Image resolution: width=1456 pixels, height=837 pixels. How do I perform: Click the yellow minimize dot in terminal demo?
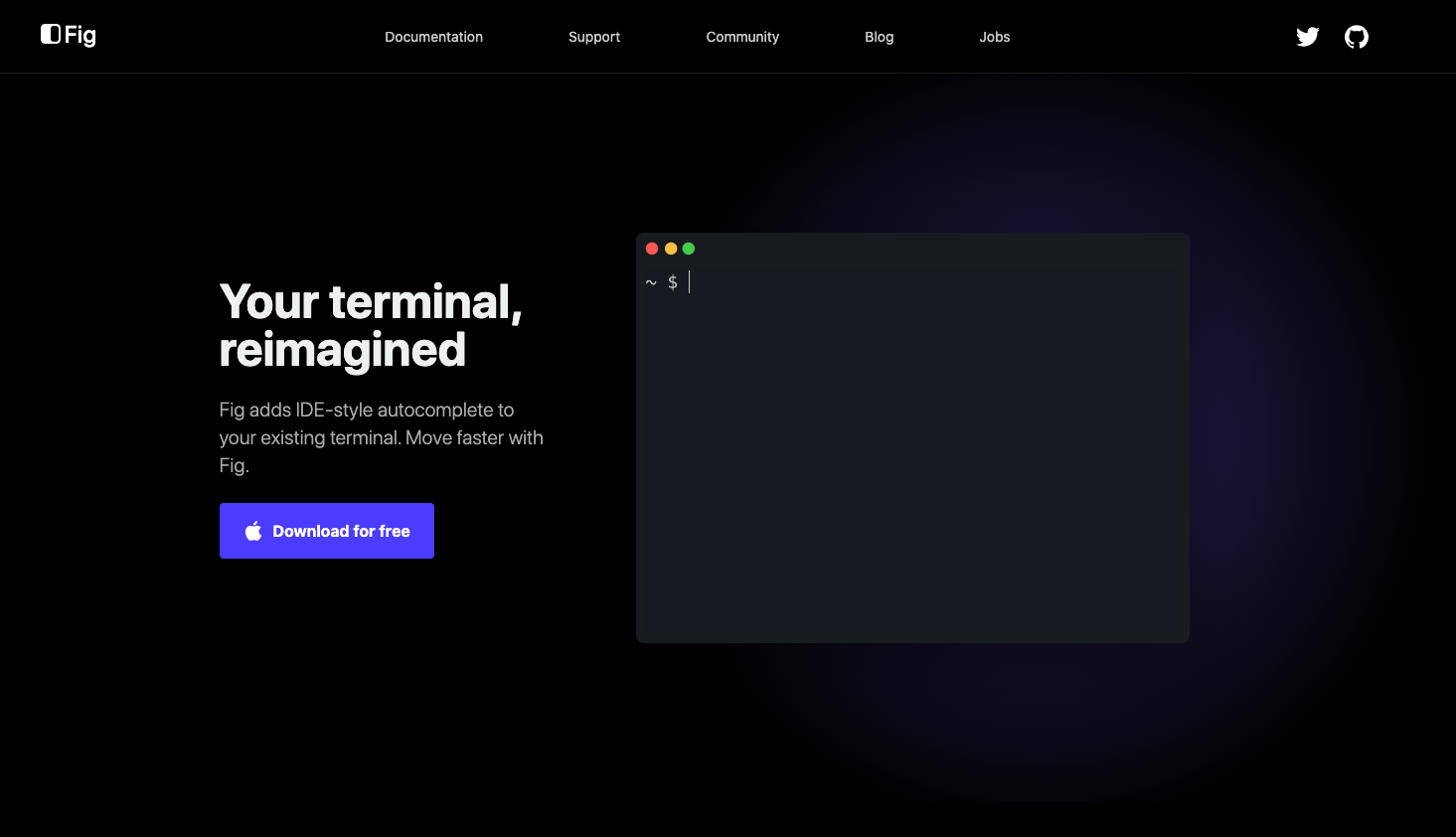pos(671,249)
